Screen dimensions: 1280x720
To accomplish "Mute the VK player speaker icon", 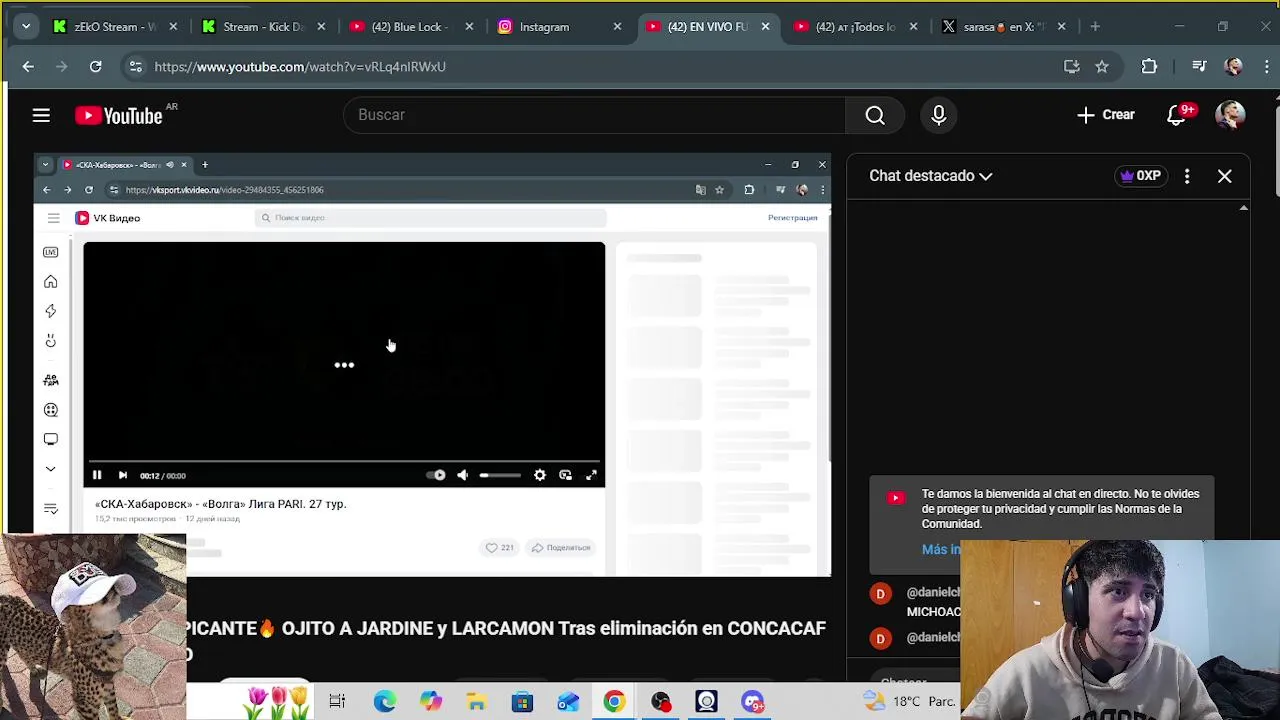I will click(x=462, y=476).
